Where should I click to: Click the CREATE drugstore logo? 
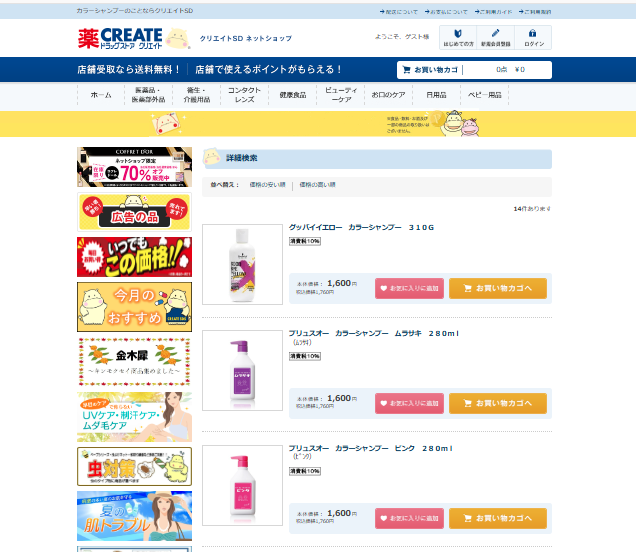point(120,39)
